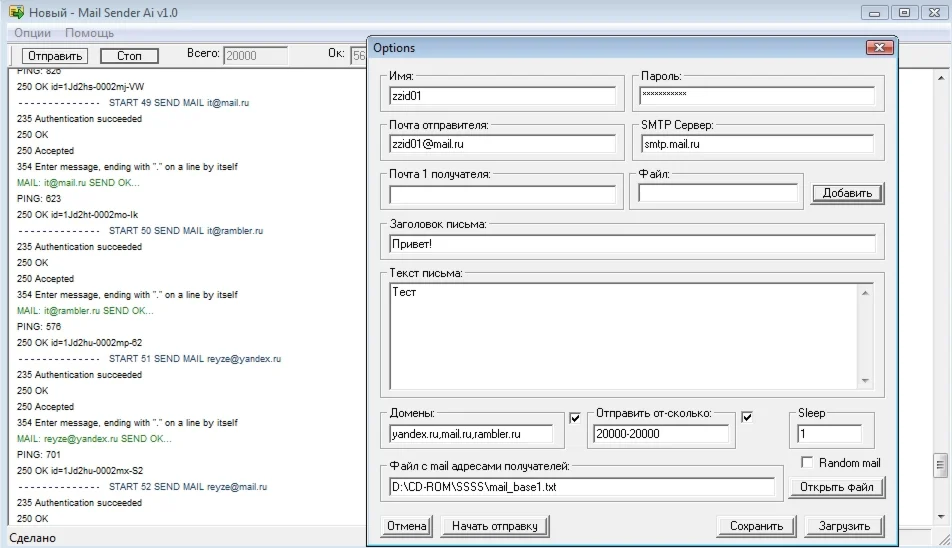Click Начать отправку button
952x548 pixels.
tap(495, 526)
